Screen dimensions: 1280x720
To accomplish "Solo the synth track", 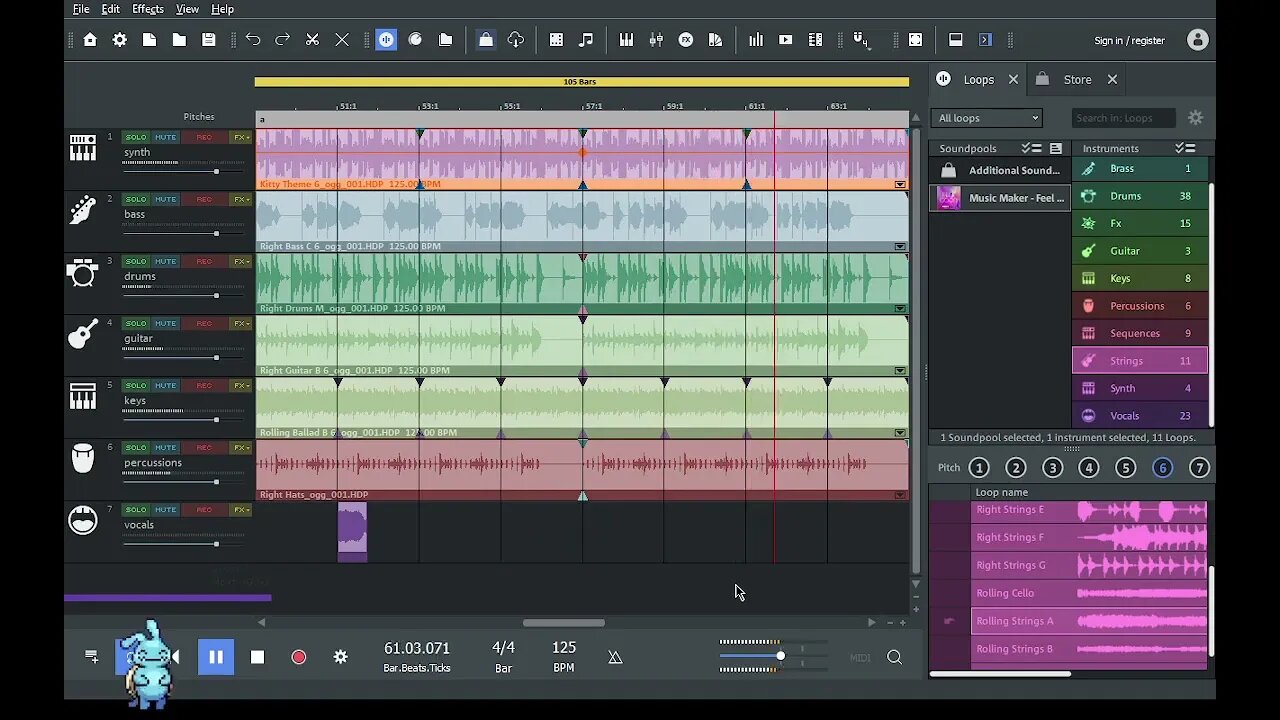I will click(135, 137).
